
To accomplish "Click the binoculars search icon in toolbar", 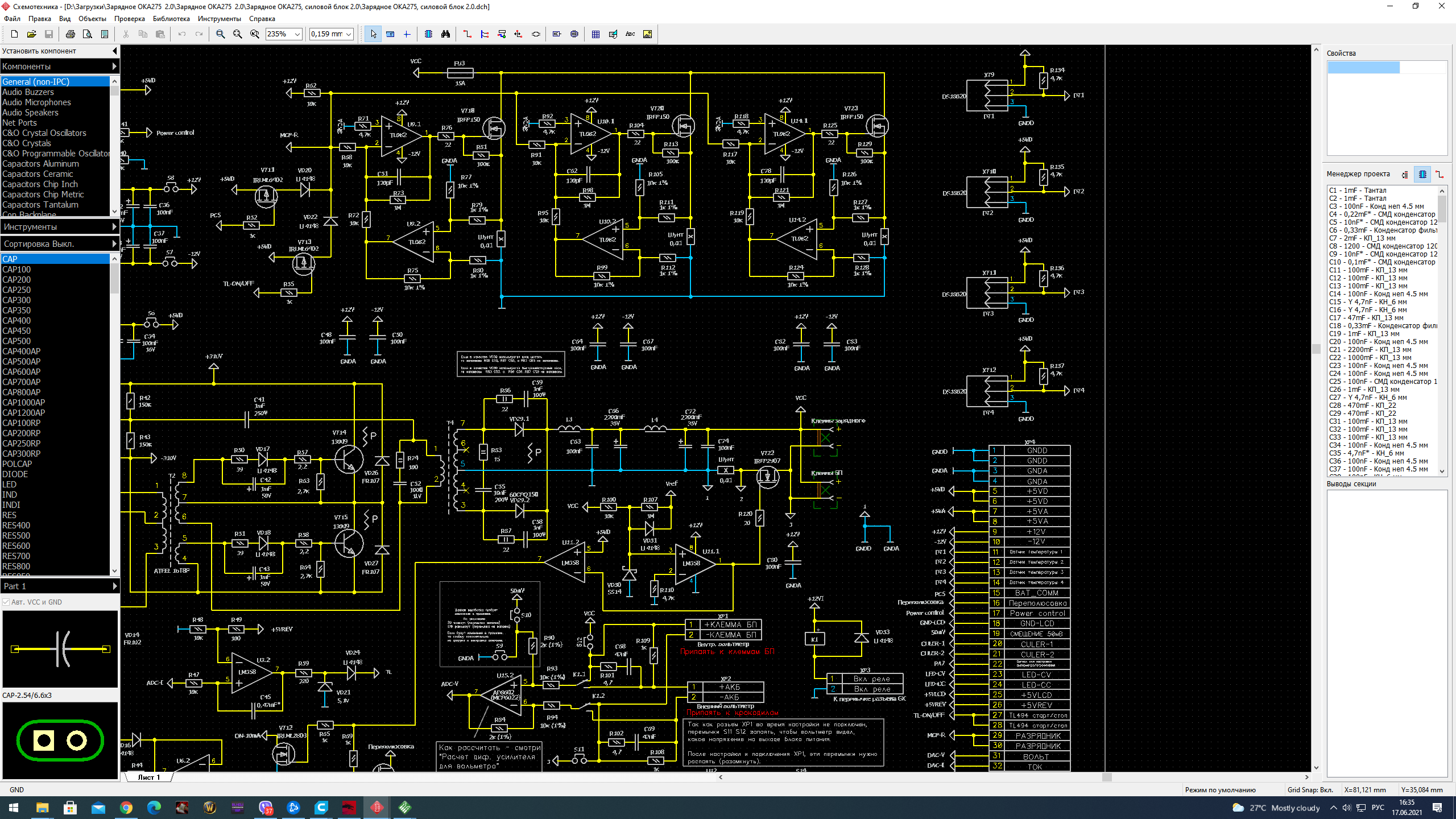I will (445, 34).
